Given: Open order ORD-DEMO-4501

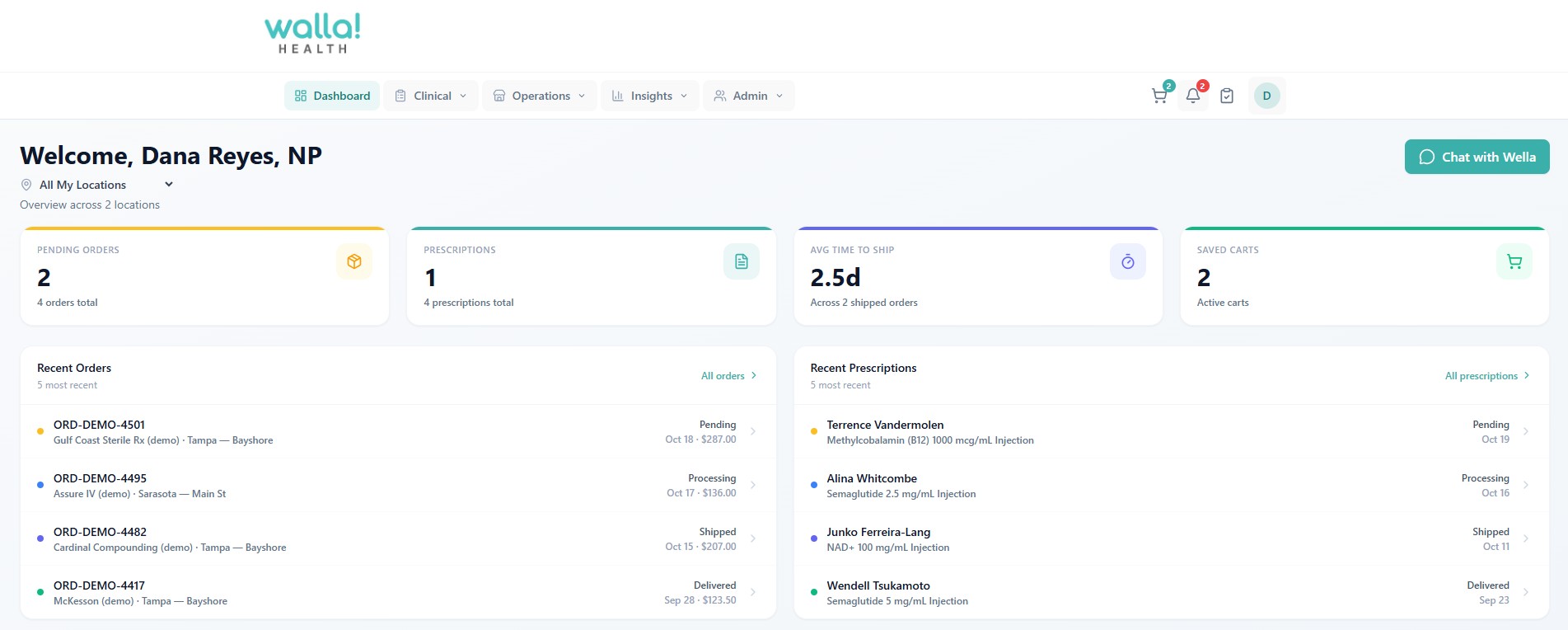Looking at the screenshot, I should pyautogui.click(x=398, y=431).
